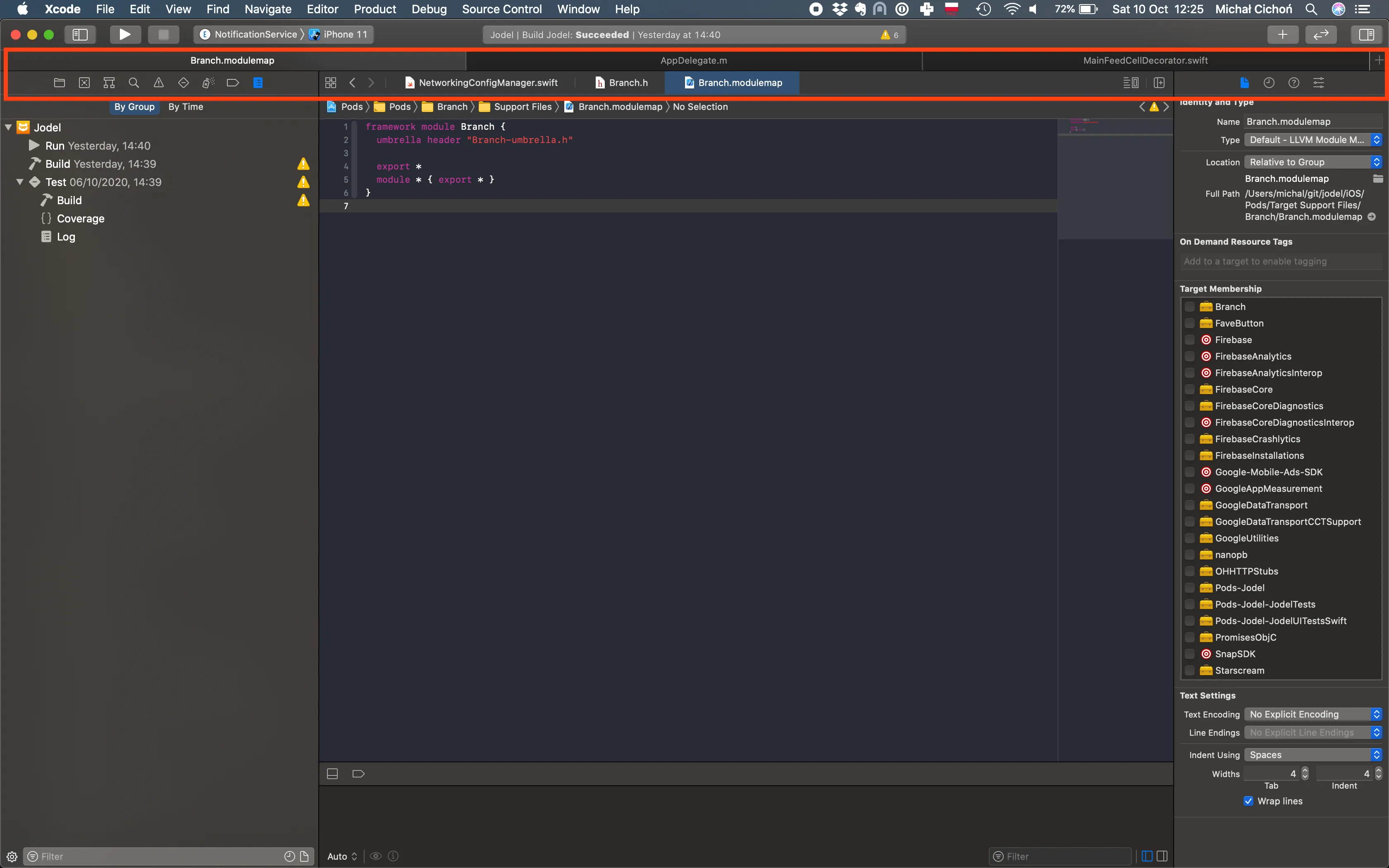Open the Library with the plus button
This screenshot has width=1389, height=868.
pyautogui.click(x=1282, y=34)
